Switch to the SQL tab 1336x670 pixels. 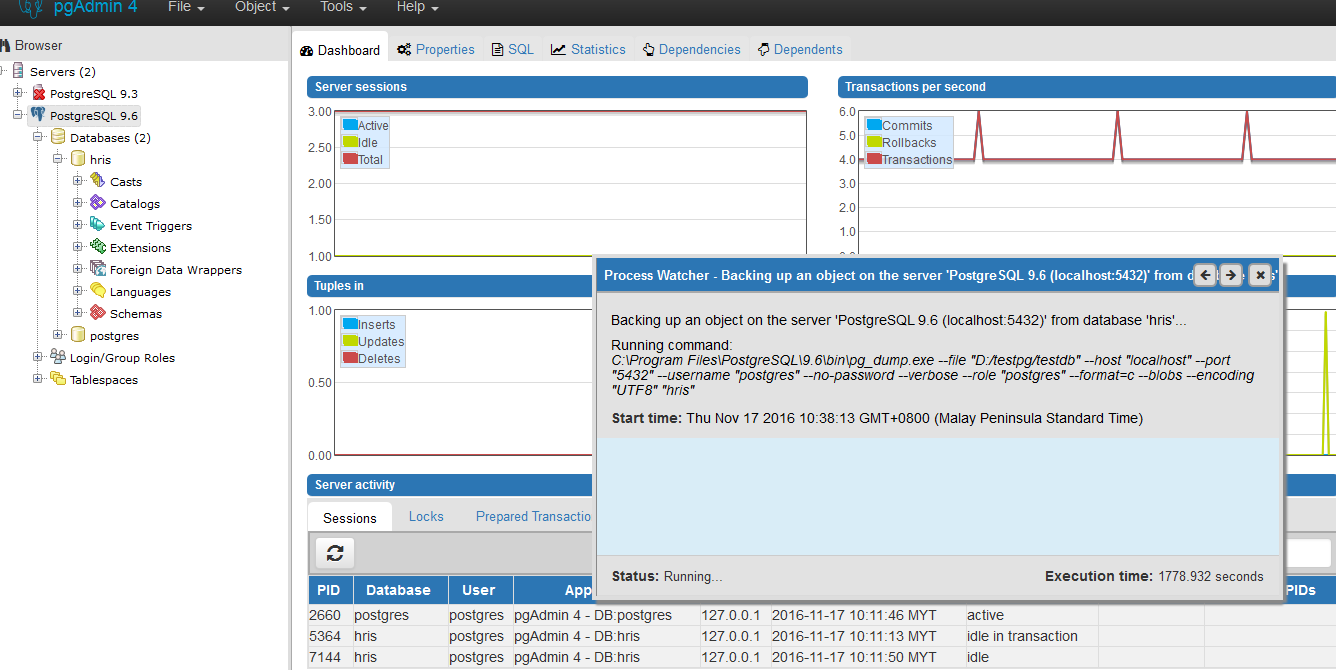(513, 49)
